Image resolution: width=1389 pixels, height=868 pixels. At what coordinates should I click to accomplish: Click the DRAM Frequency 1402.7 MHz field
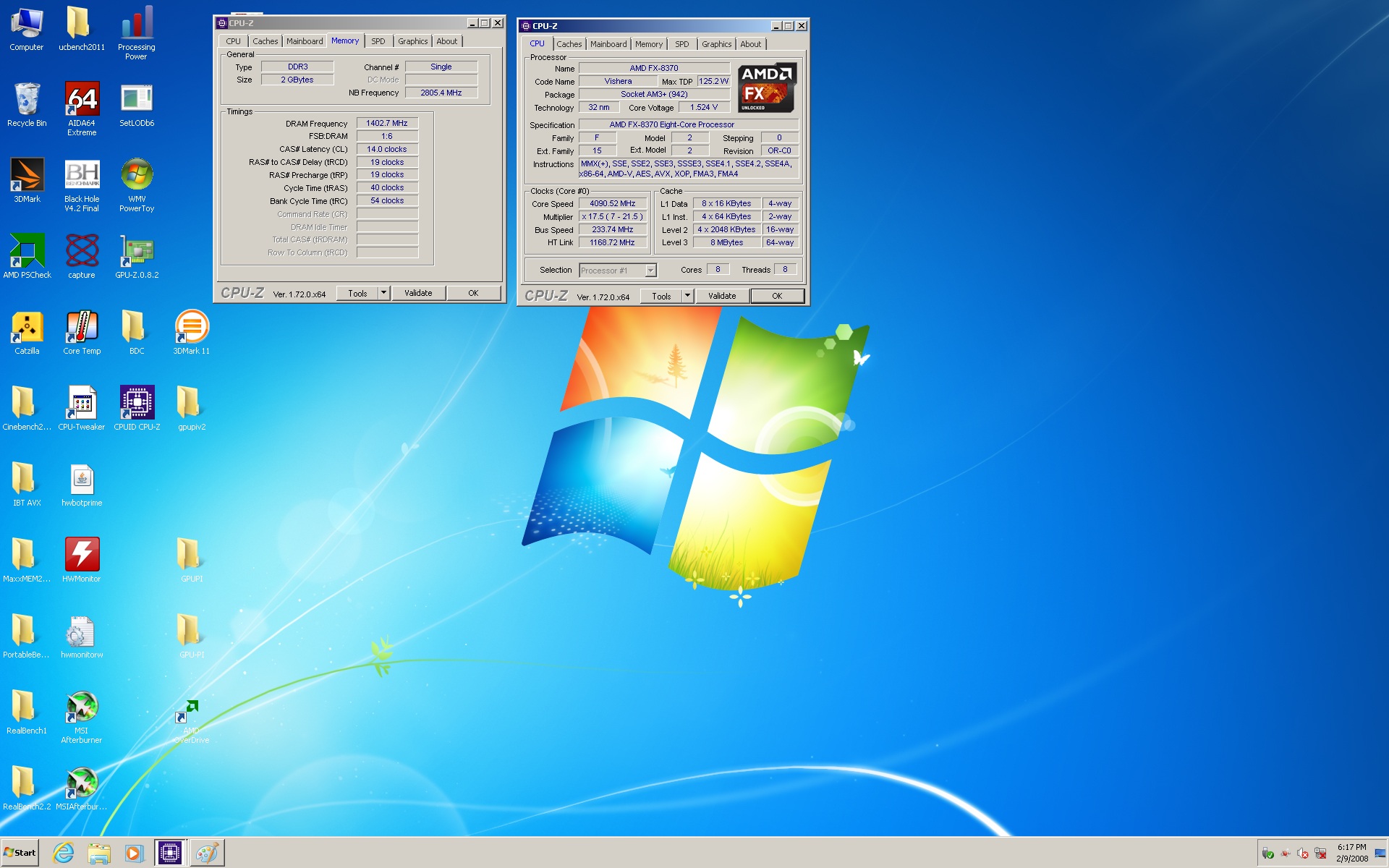click(387, 123)
